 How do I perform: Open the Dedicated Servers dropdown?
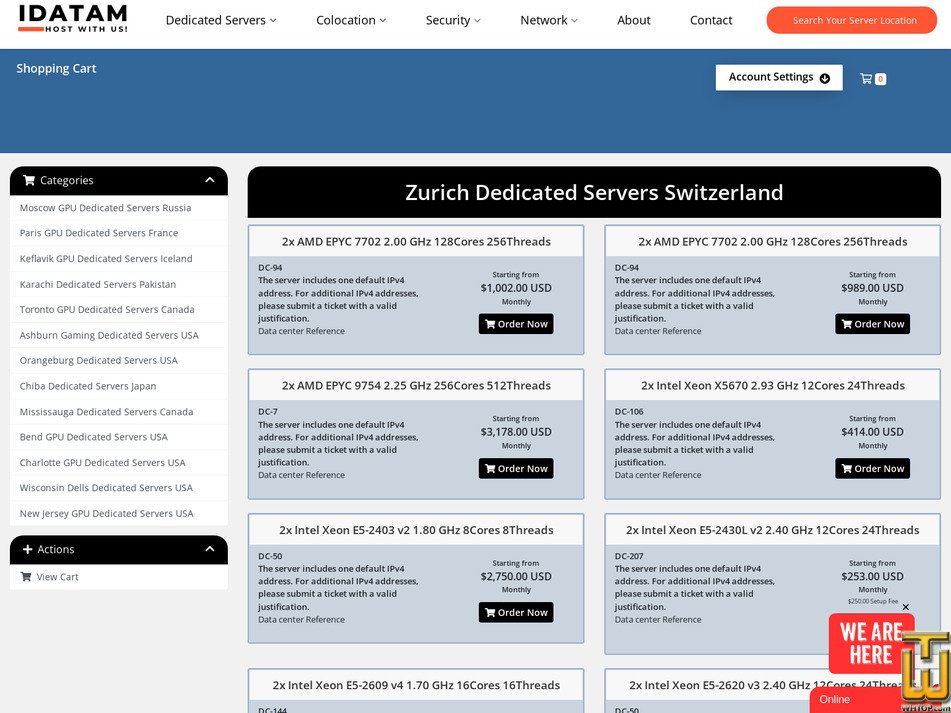coord(220,19)
